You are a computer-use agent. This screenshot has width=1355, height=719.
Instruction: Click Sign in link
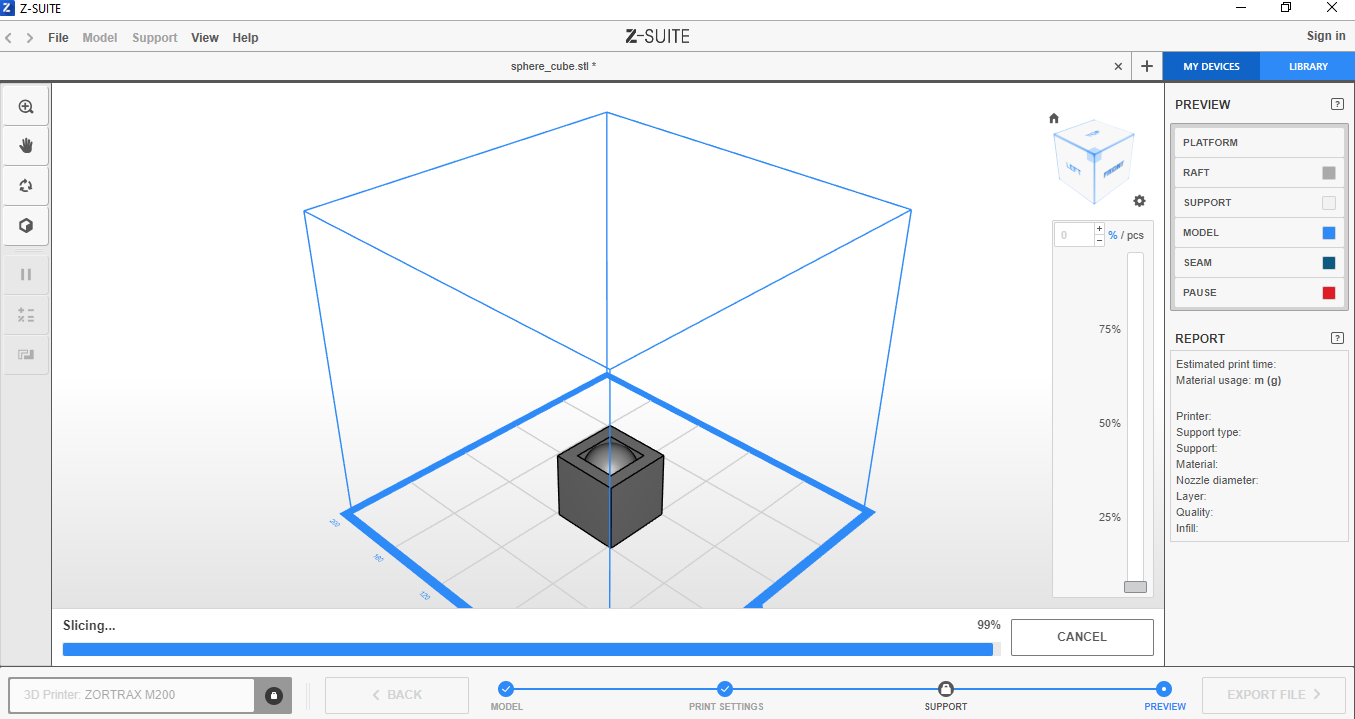[1326, 36]
